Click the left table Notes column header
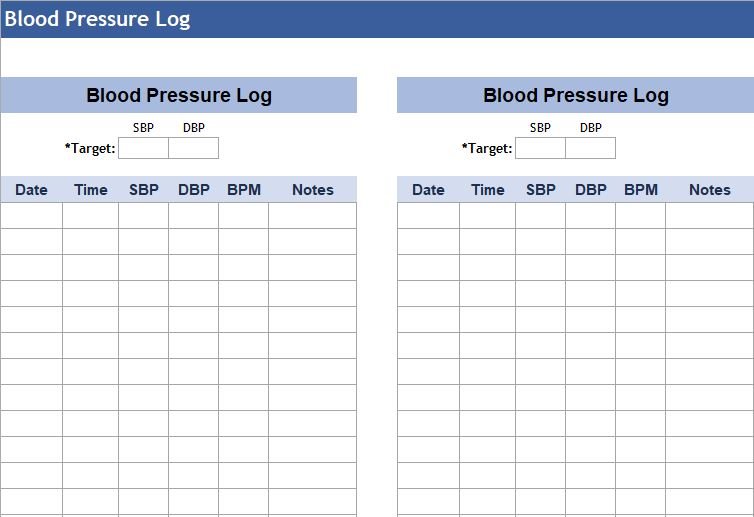The width and height of the screenshot is (754, 517). coord(313,189)
